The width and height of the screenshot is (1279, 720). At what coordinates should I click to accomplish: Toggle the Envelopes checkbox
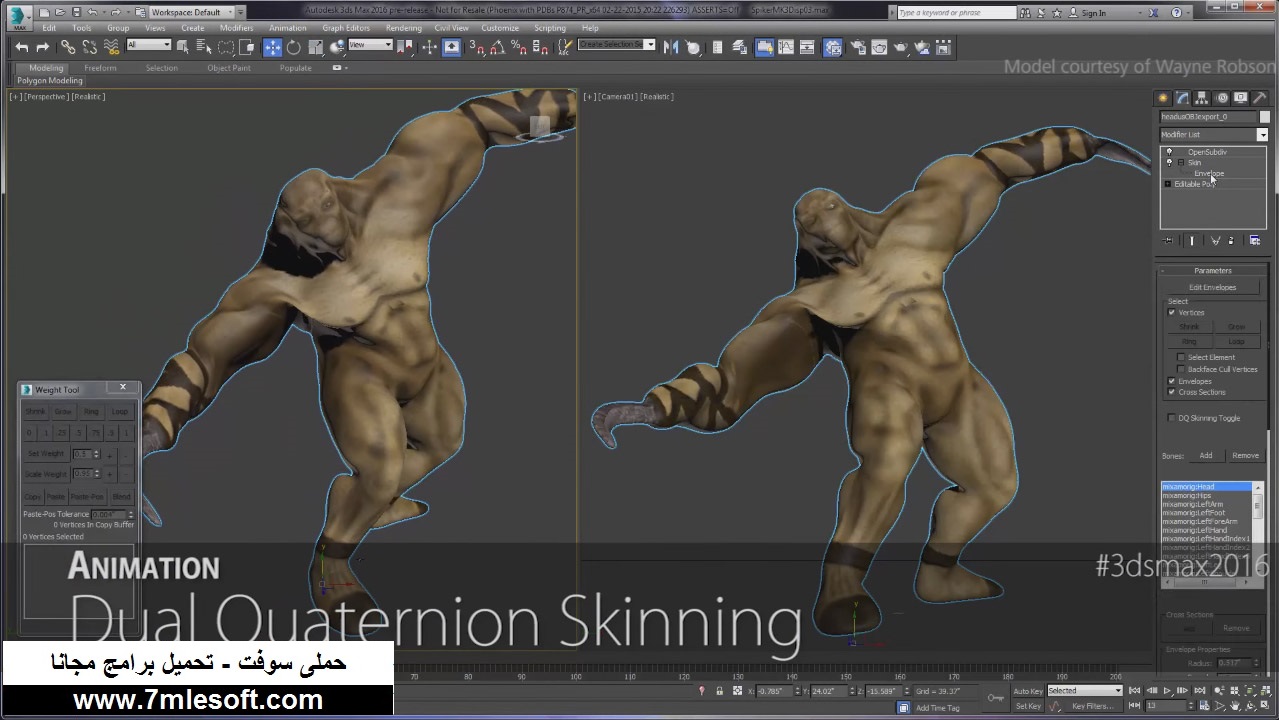(x=1172, y=381)
